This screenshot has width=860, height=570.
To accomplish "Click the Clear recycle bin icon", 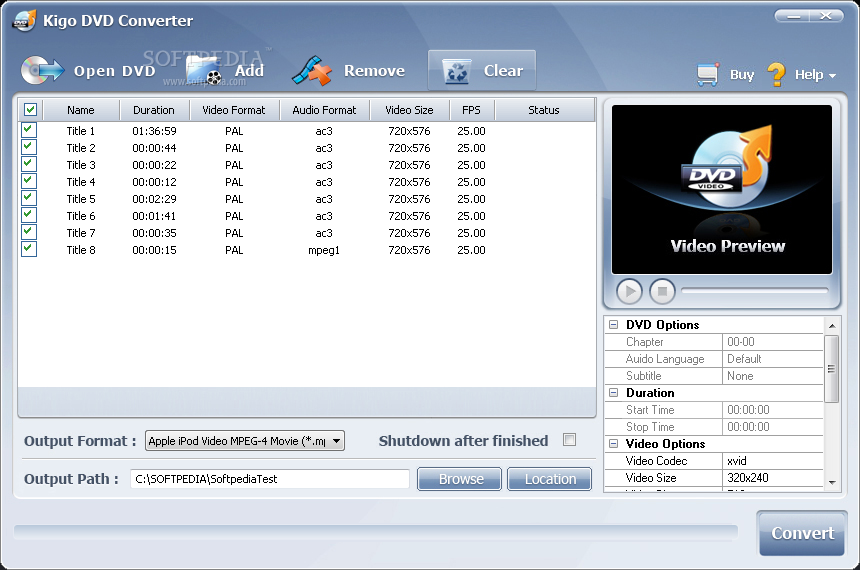I will pyautogui.click(x=456, y=71).
